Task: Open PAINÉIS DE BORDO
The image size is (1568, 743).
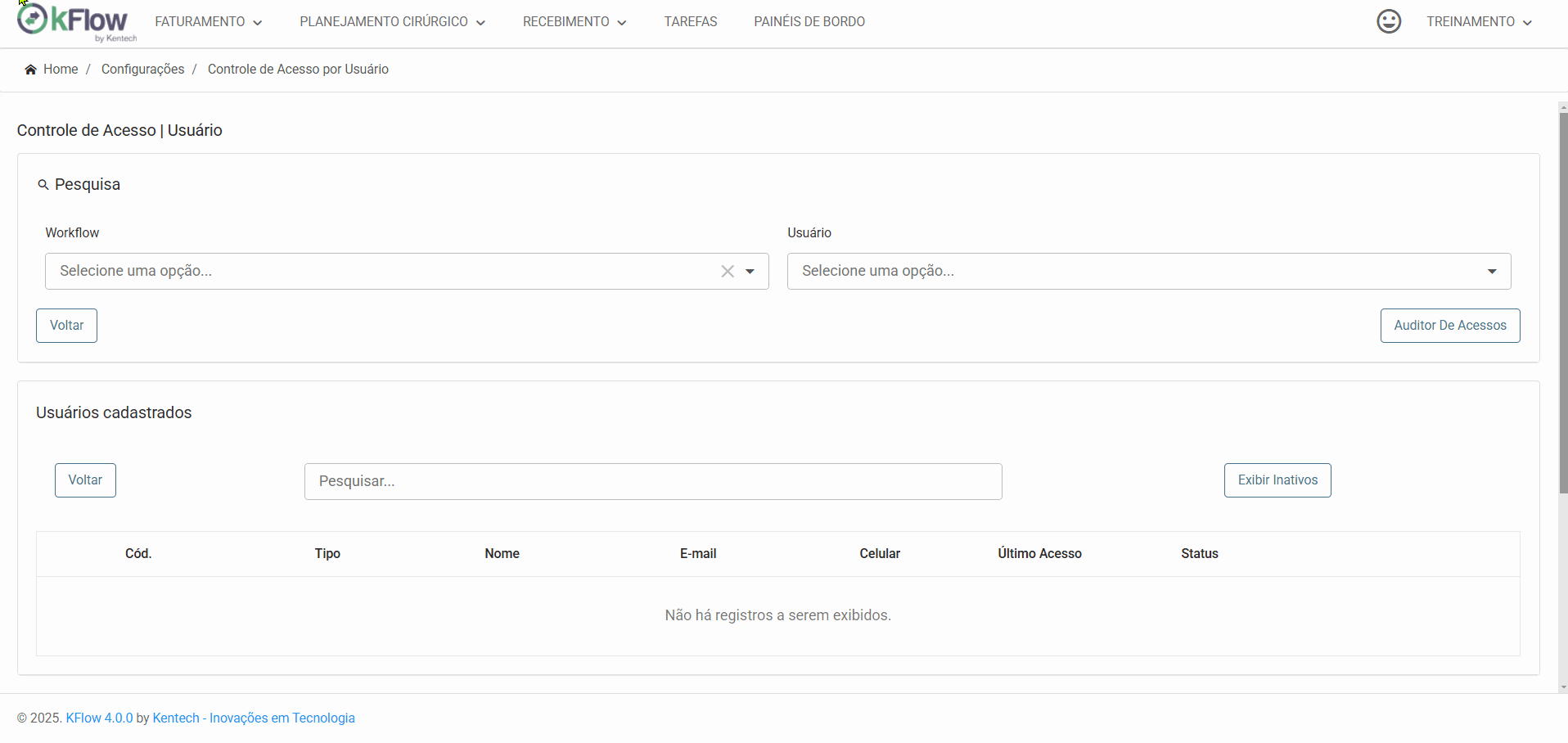Action: pyautogui.click(x=809, y=22)
